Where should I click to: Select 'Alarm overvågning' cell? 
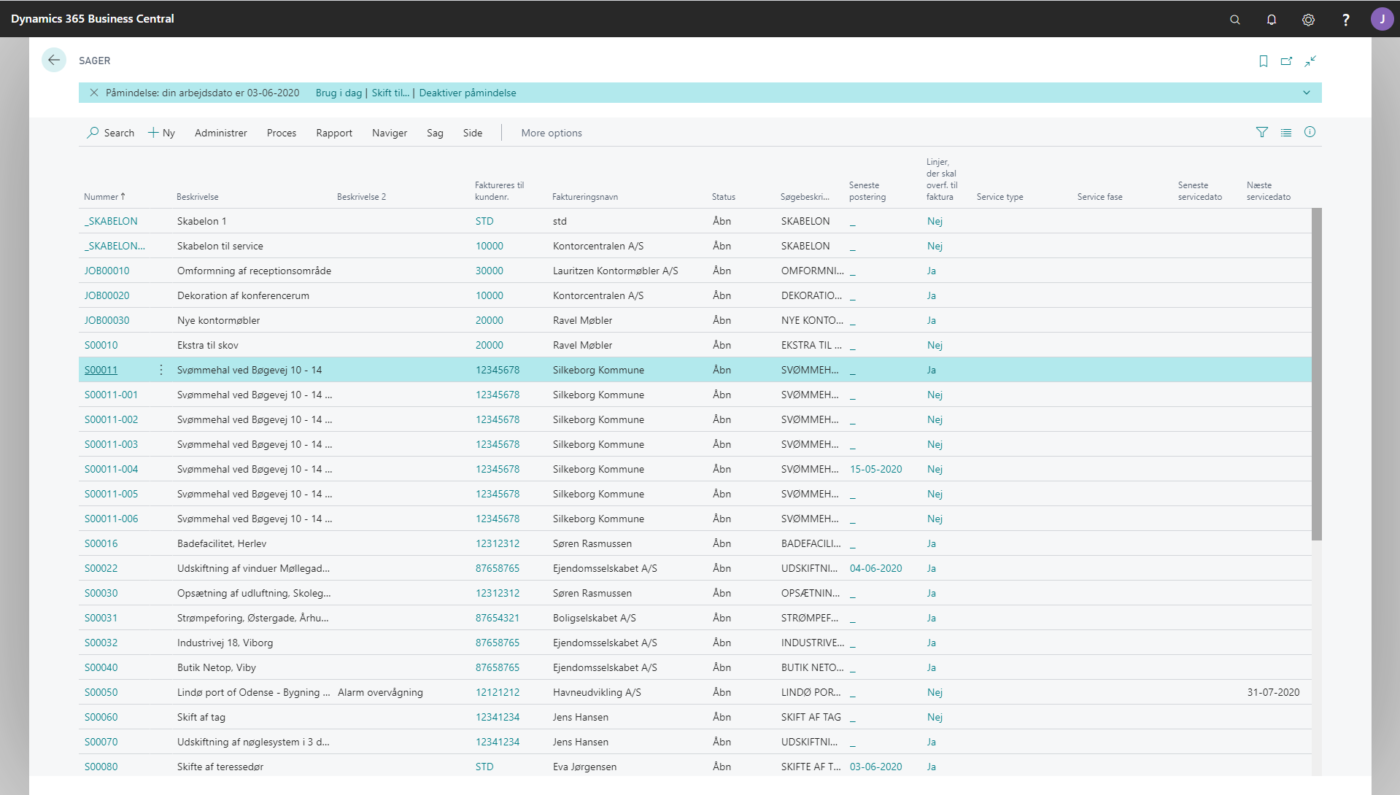pyautogui.click(x=380, y=692)
